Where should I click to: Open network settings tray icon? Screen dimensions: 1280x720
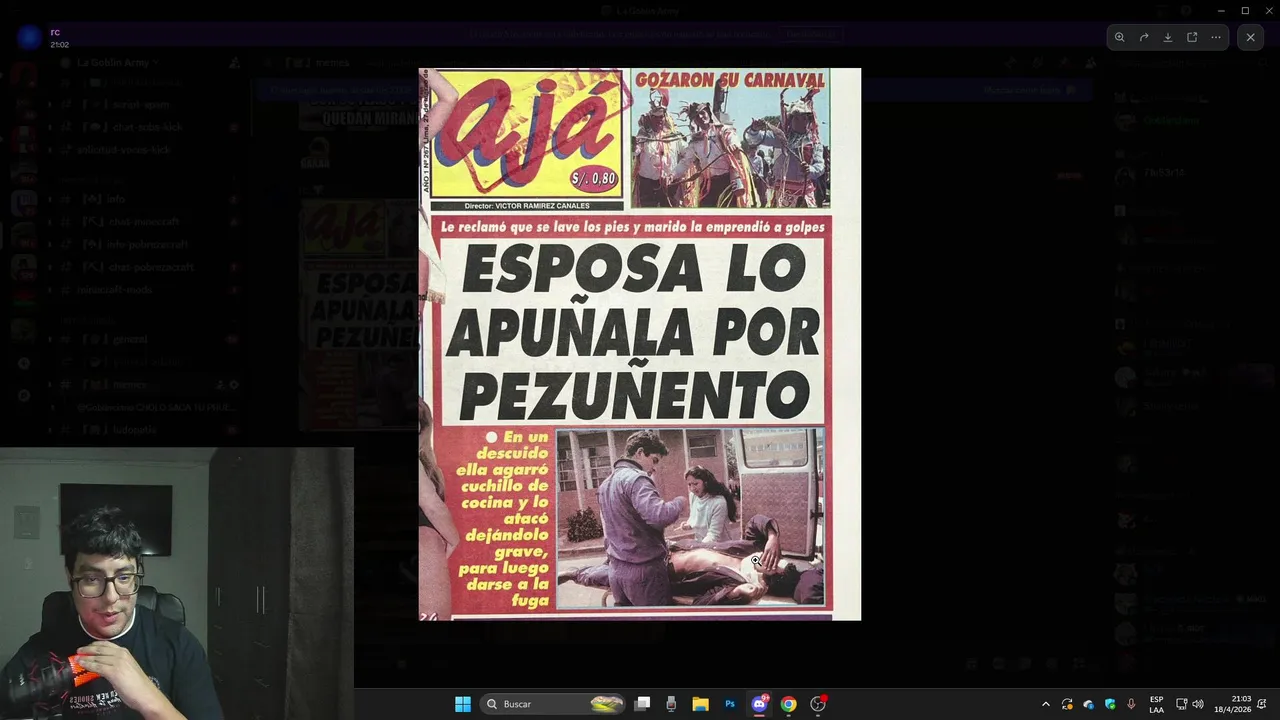pyautogui.click(x=1181, y=704)
